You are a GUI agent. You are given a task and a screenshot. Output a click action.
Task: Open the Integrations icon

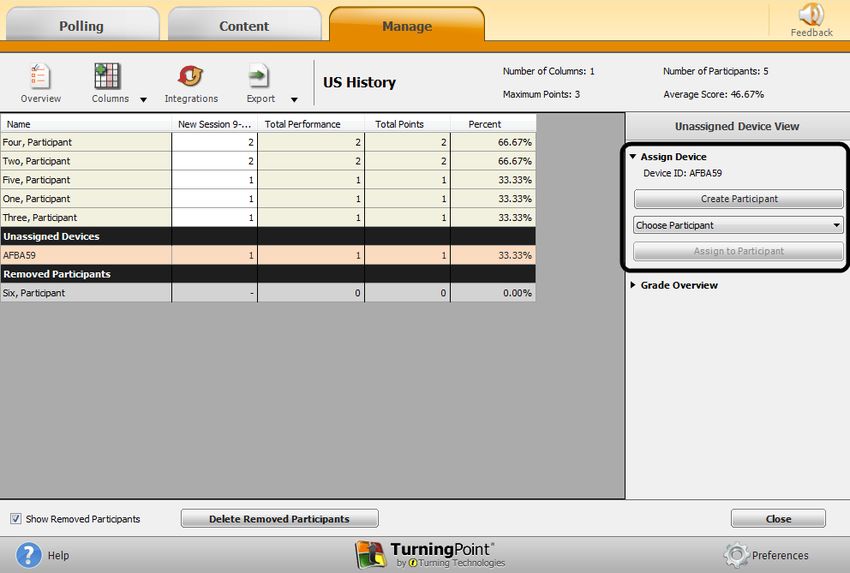click(x=190, y=76)
